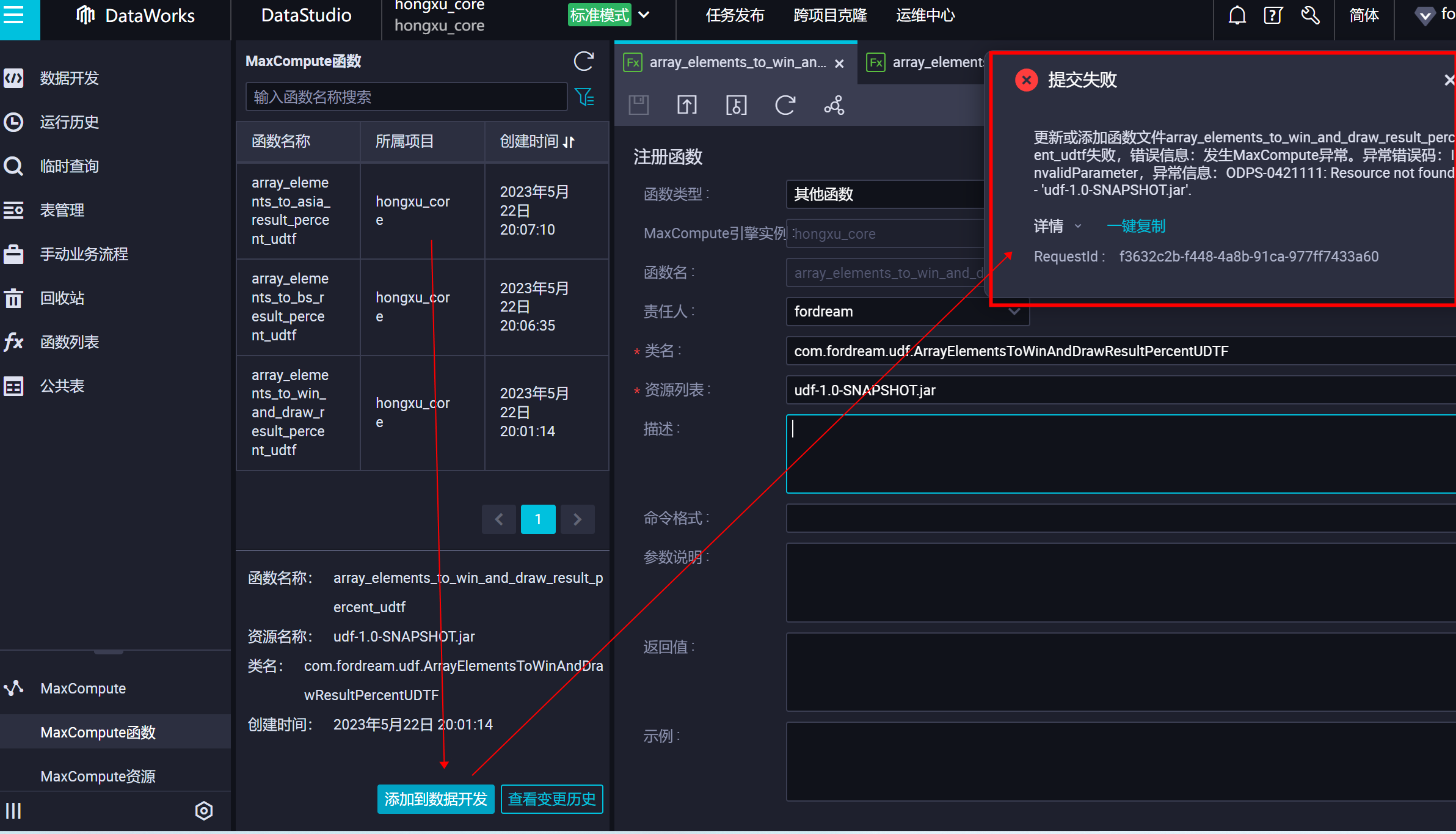Open the help question mark icon
The width and height of the screenshot is (1456, 834).
point(1273,15)
